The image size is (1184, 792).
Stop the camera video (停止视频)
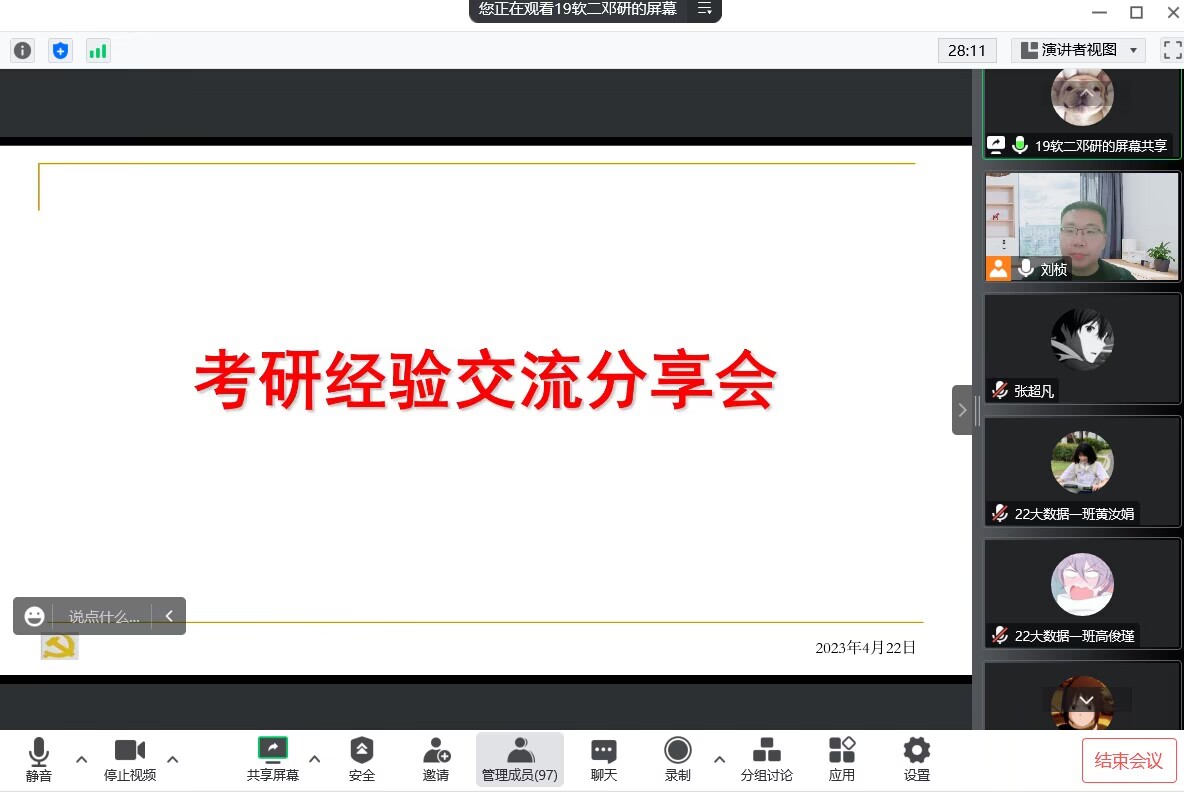point(130,759)
